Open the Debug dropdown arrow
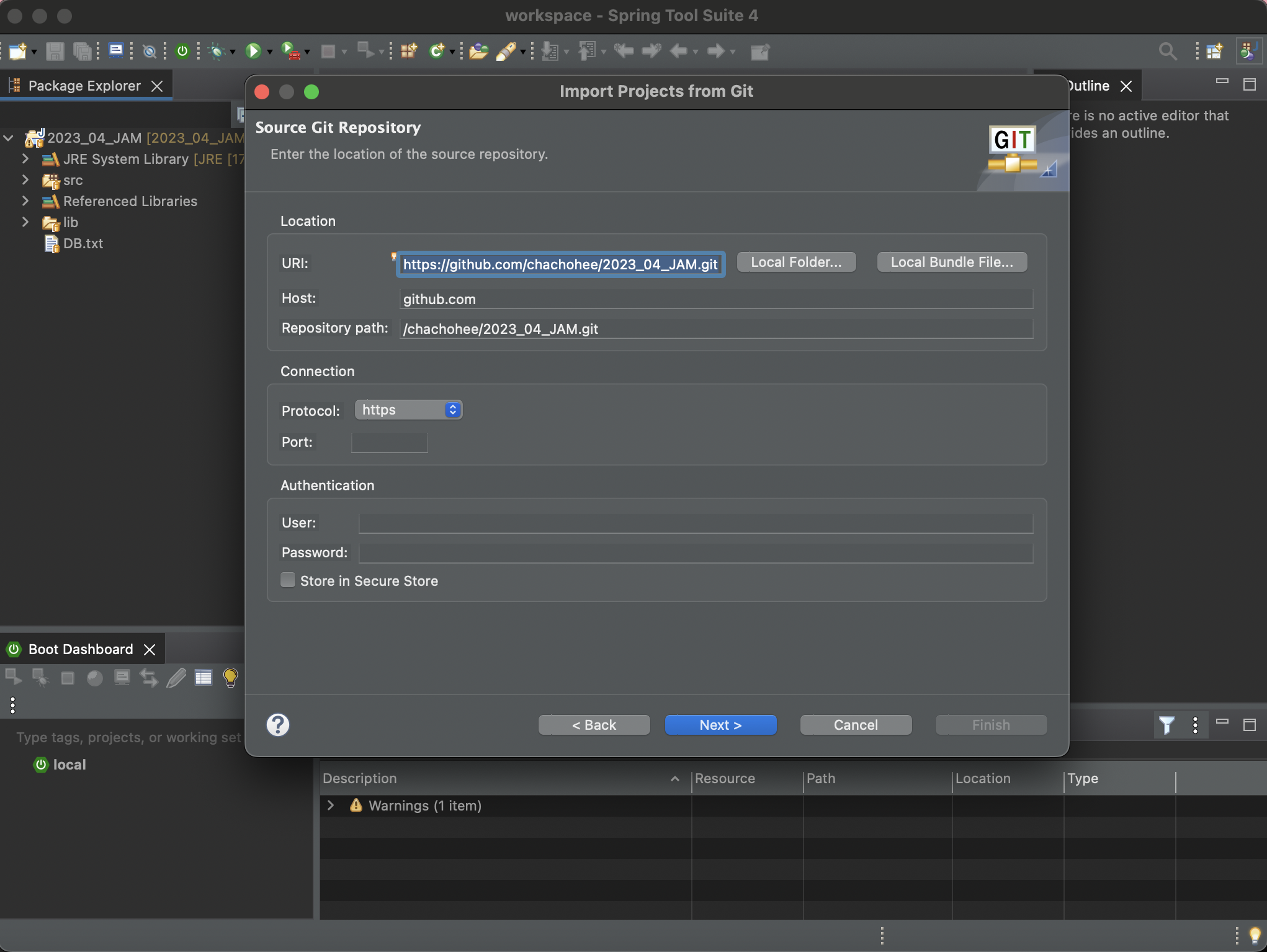Viewport: 1267px width, 952px height. tap(233, 52)
